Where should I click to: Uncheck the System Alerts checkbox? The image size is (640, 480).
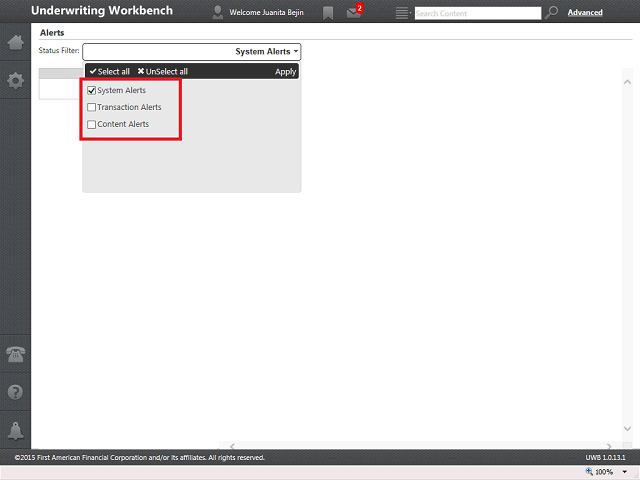(91, 91)
